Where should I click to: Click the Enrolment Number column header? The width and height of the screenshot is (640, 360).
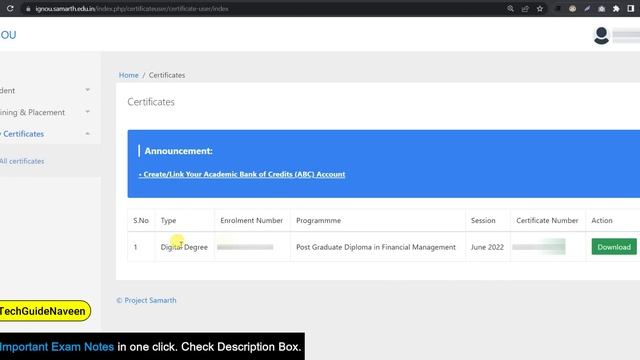click(x=251, y=220)
